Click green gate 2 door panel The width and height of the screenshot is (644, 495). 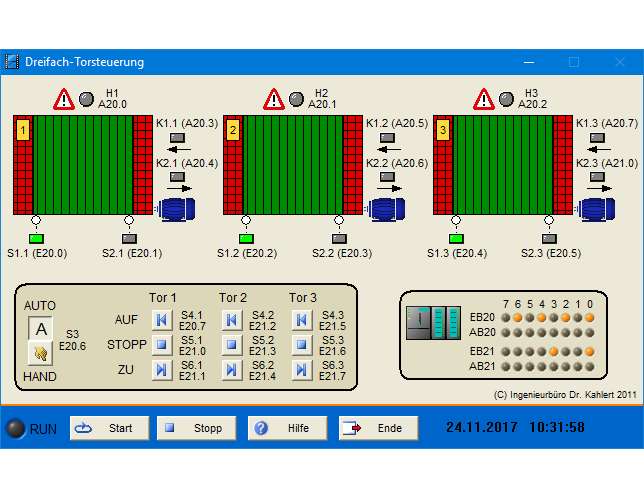294,165
